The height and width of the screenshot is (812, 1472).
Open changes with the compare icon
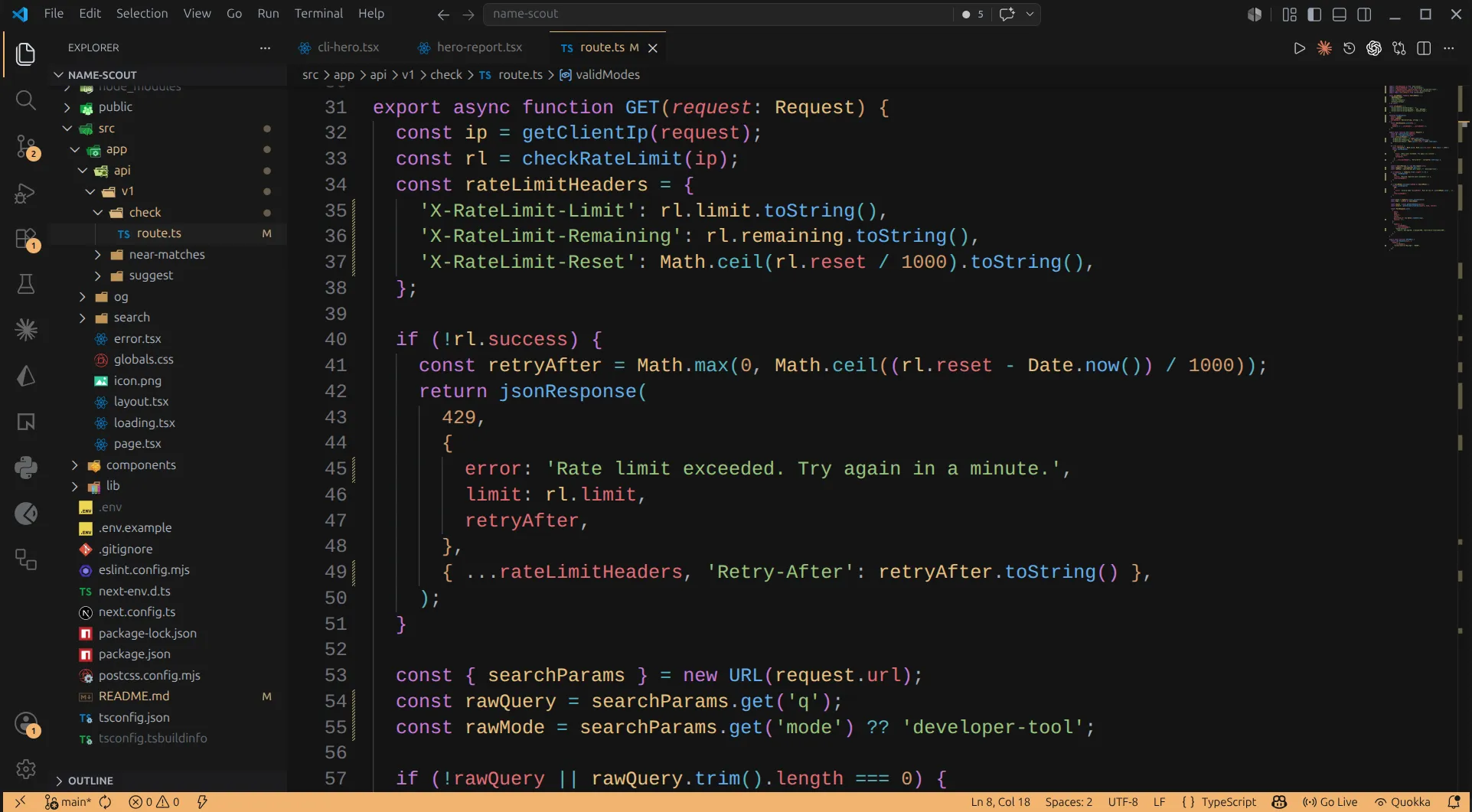point(1399,48)
